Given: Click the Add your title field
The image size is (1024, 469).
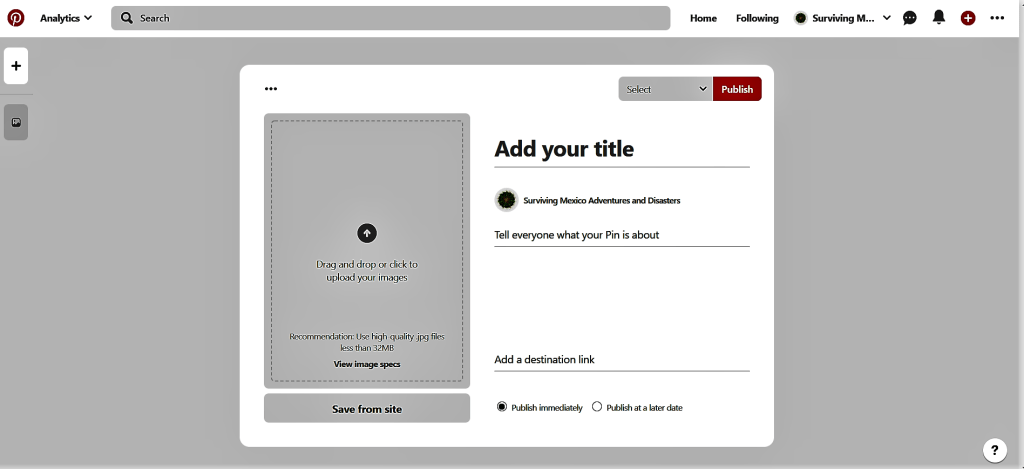Looking at the screenshot, I should coord(621,149).
